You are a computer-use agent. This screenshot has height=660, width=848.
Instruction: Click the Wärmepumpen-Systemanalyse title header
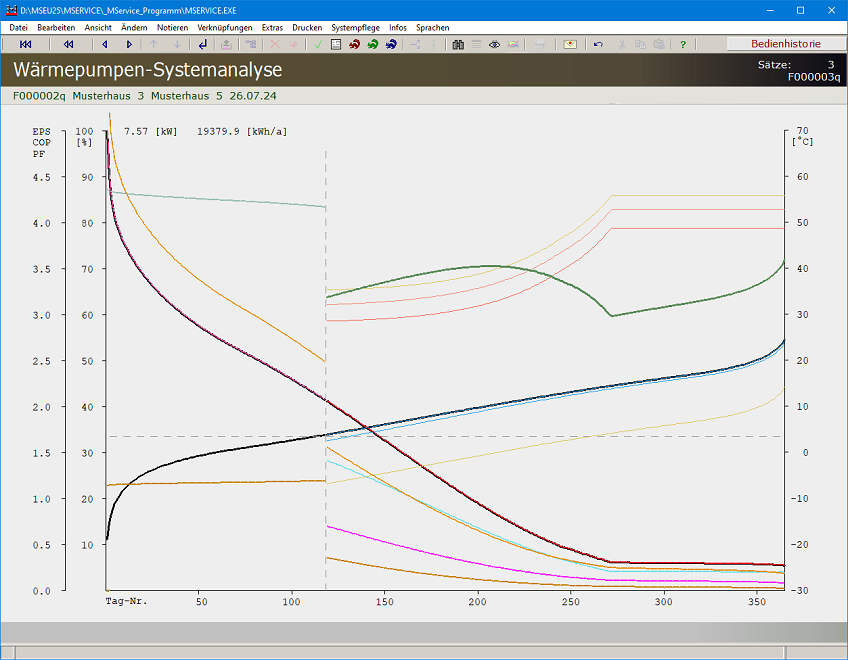pyautogui.click(x=148, y=71)
